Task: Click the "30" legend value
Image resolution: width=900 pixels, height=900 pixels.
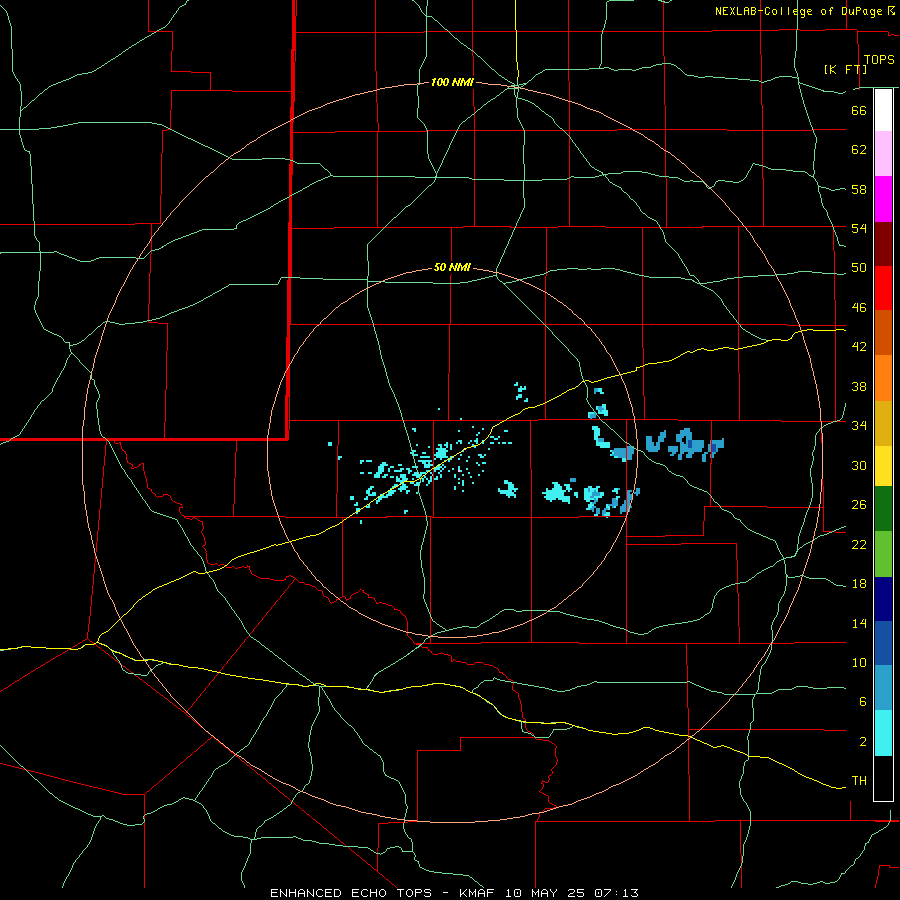Action: [859, 465]
